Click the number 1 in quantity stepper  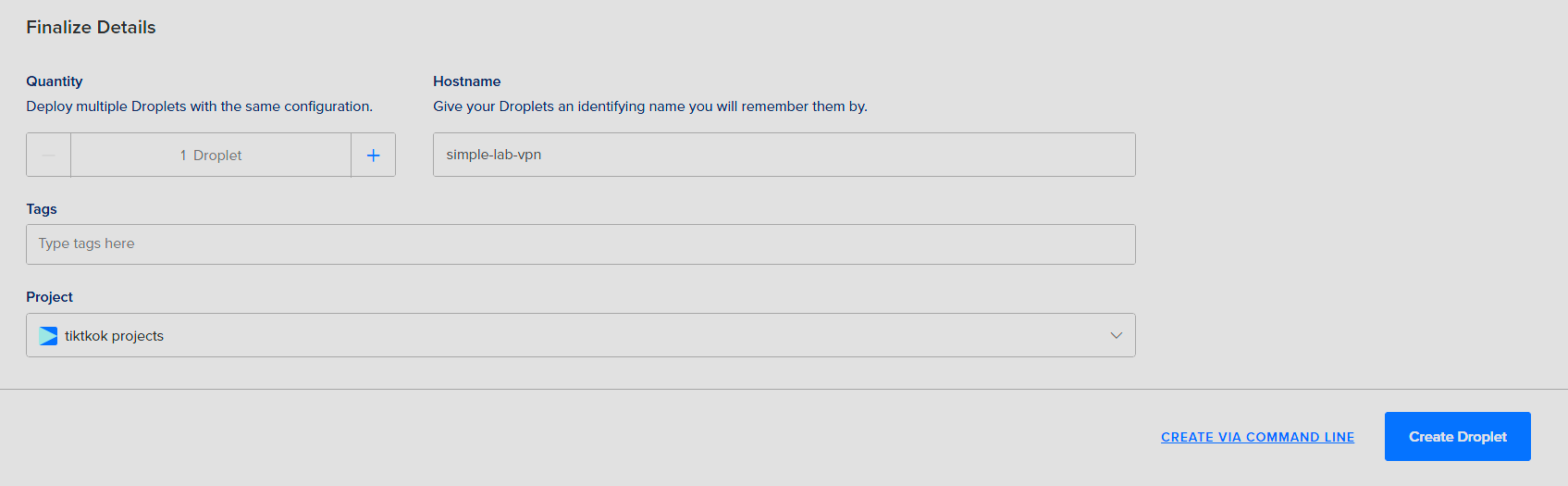coord(183,156)
